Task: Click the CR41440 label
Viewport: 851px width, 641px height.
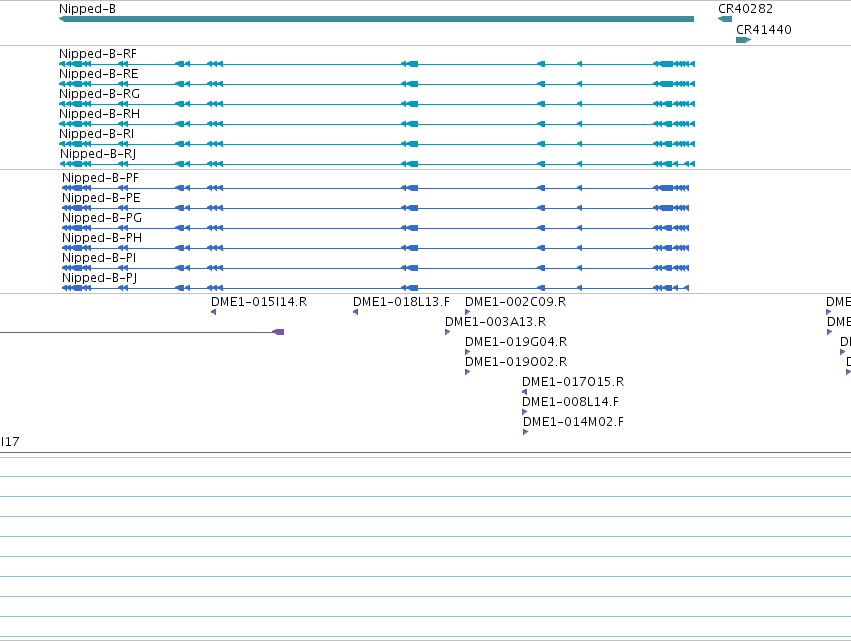Action: 764,29
